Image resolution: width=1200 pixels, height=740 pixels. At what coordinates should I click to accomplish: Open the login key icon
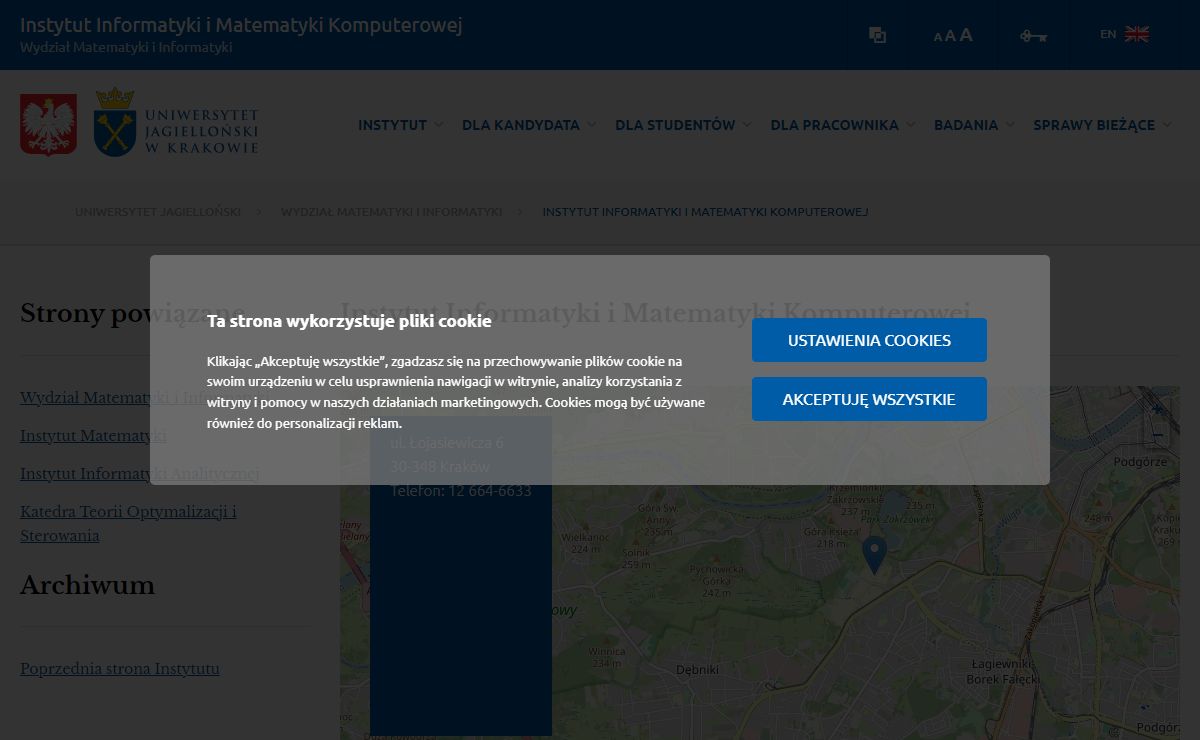(x=1033, y=36)
